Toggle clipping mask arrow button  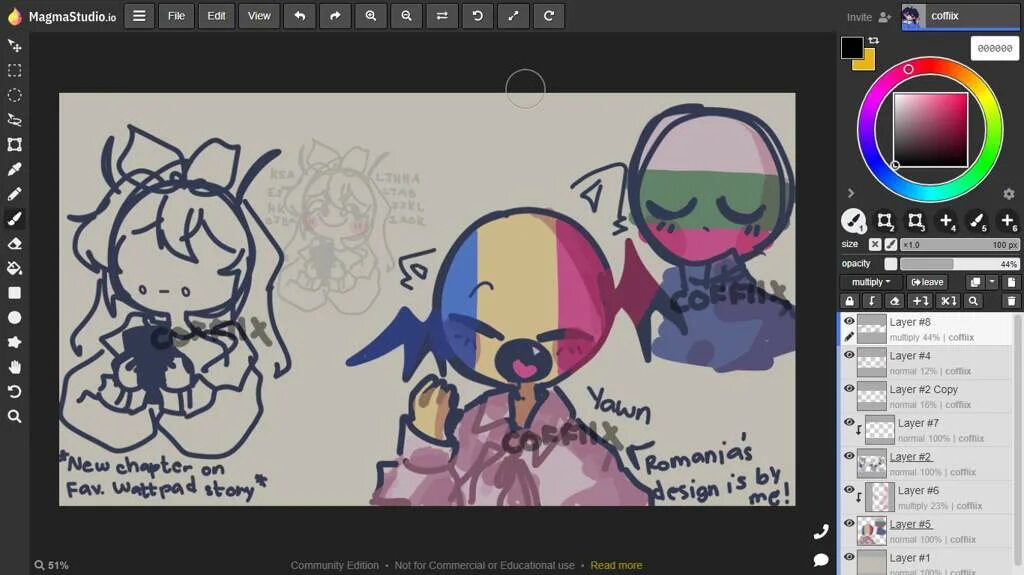872,301
